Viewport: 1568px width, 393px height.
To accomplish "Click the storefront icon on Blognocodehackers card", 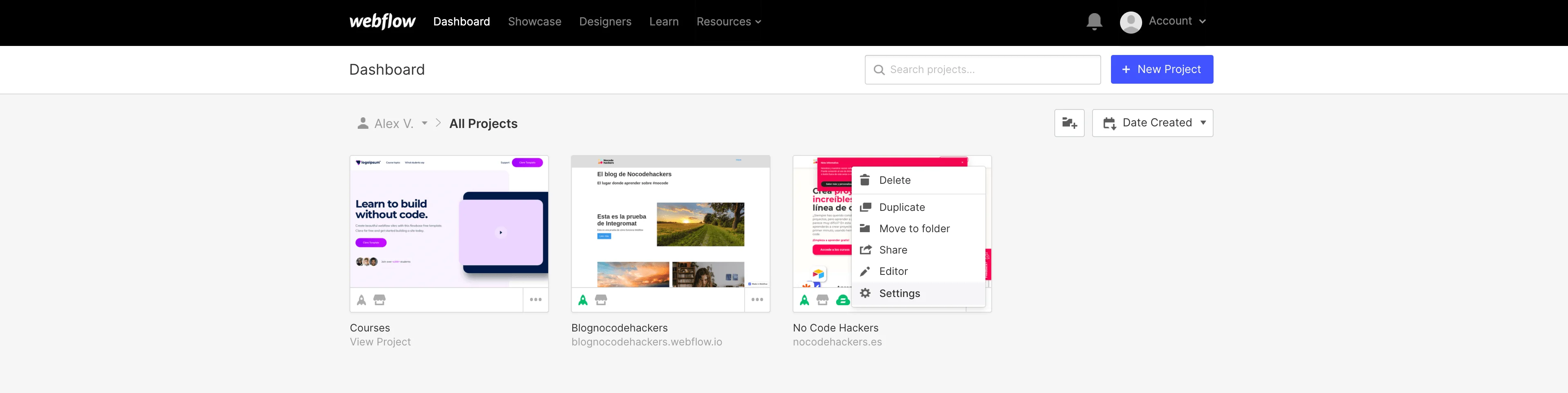I will 601,300.
